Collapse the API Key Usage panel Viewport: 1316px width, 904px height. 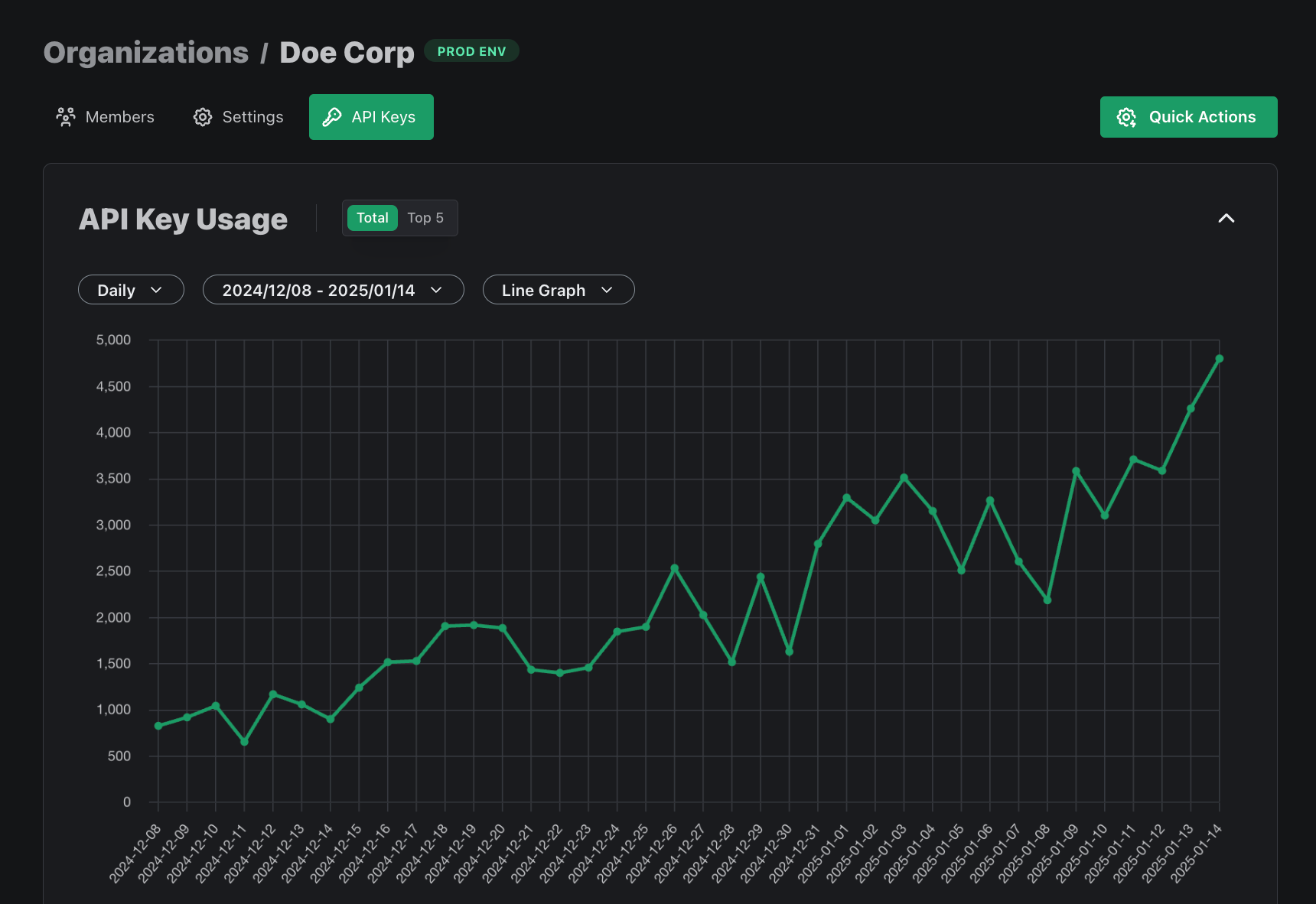(1226, 219)
